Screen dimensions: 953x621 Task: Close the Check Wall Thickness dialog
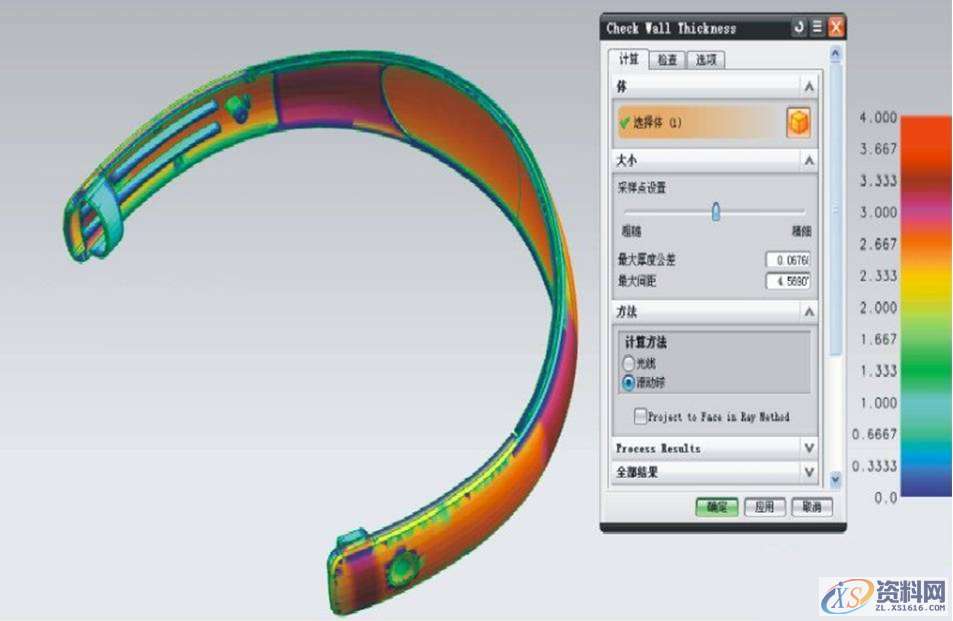[836, 28]
